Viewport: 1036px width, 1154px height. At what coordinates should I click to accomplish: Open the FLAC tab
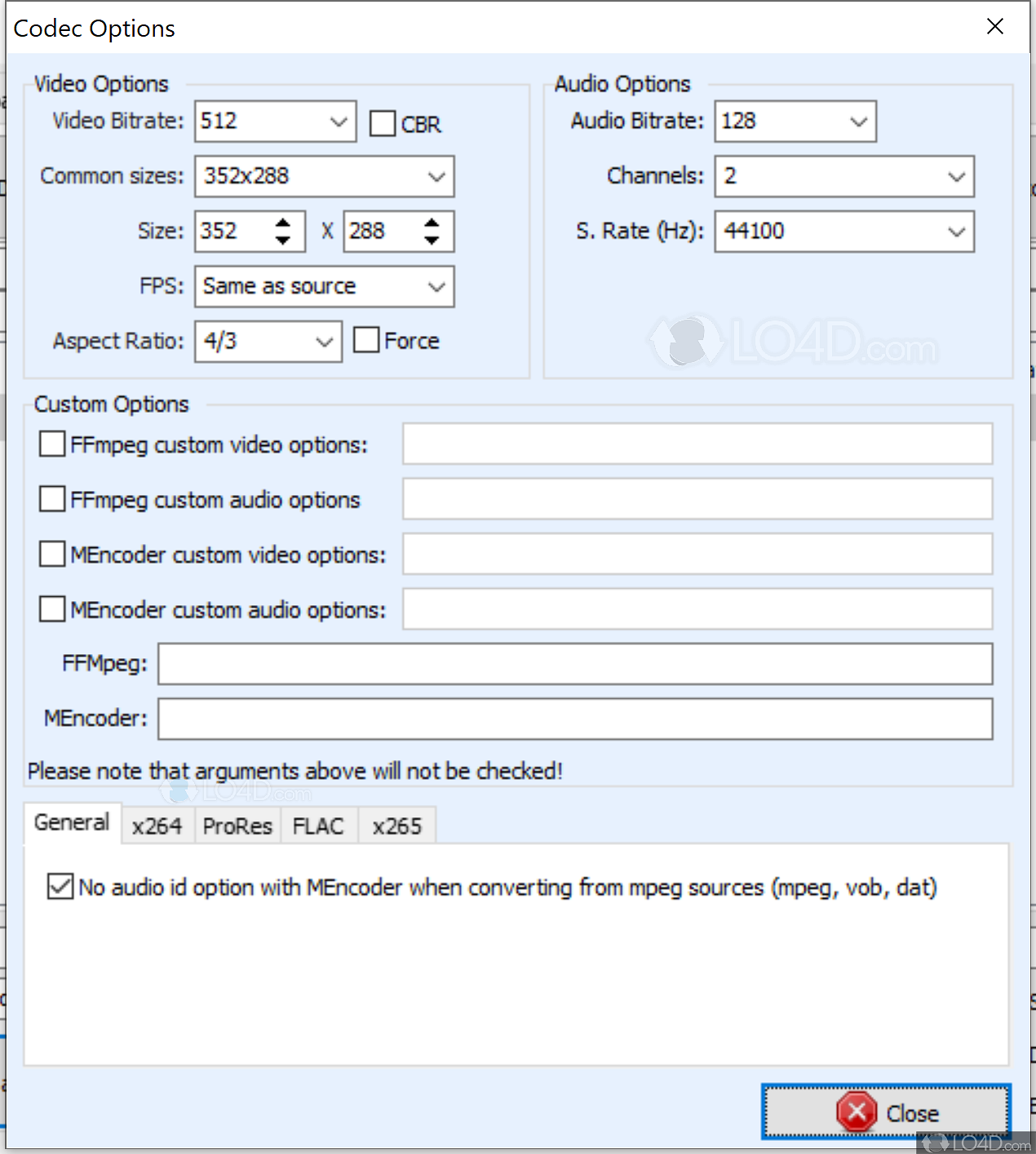tap(319, 825)
